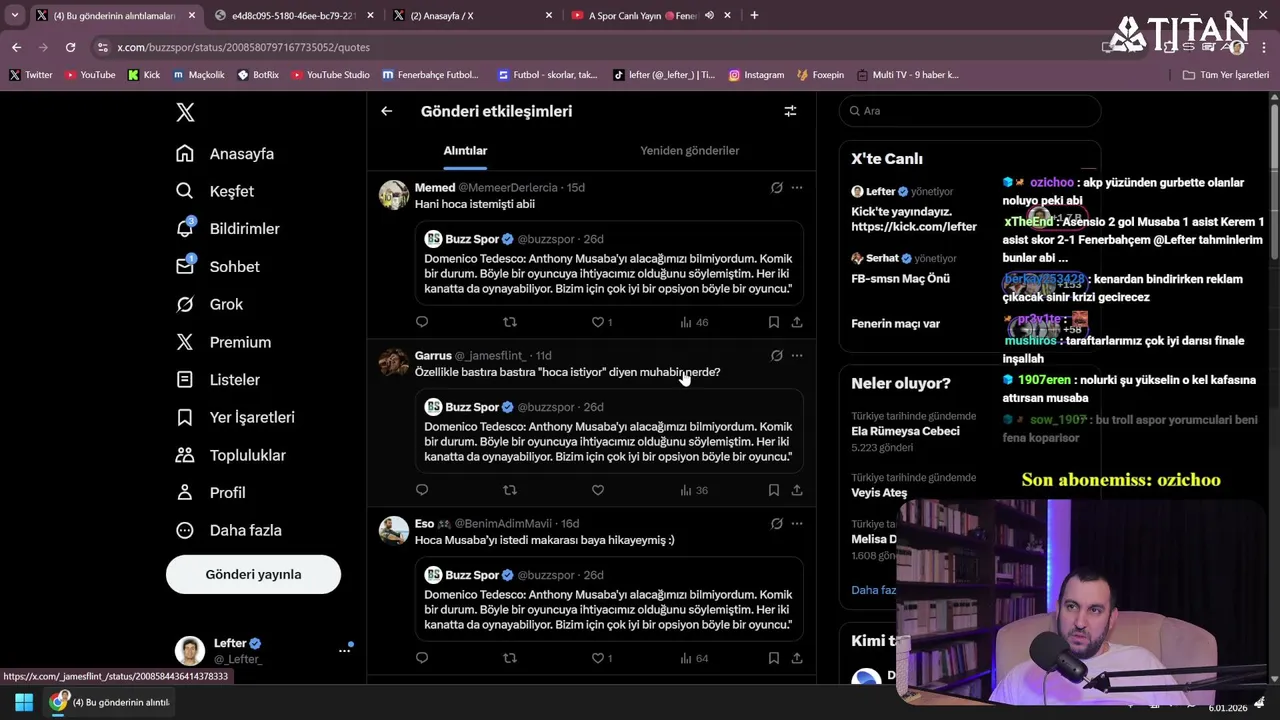Open tab search dropdown in Chrome

[x=14, y=15]
